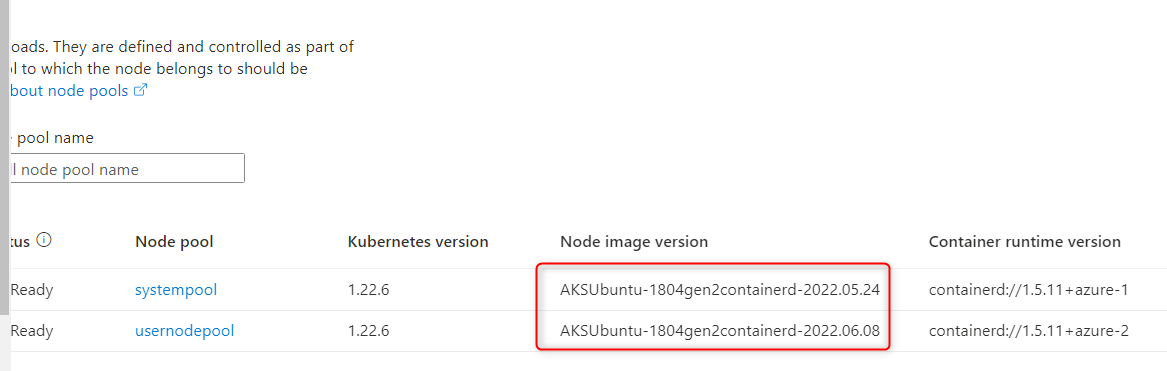Click the pool name field label
The height and width of the screenshot is (371, 1167).
coord(50,138)
